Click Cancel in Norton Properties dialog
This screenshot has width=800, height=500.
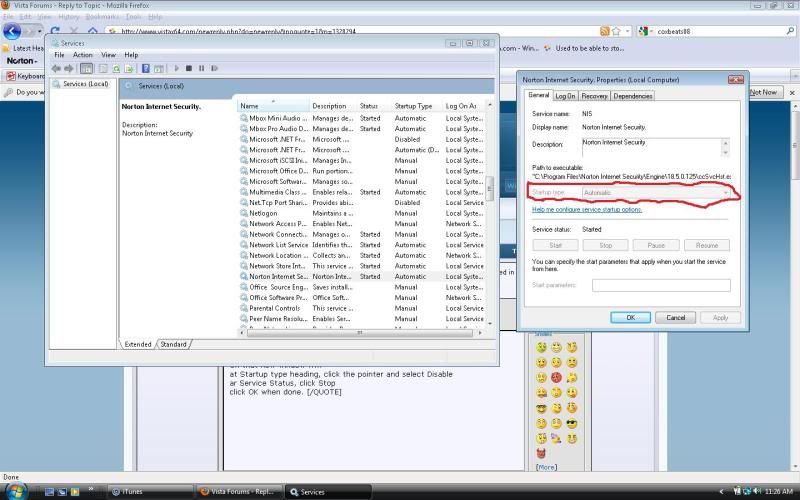676,318
